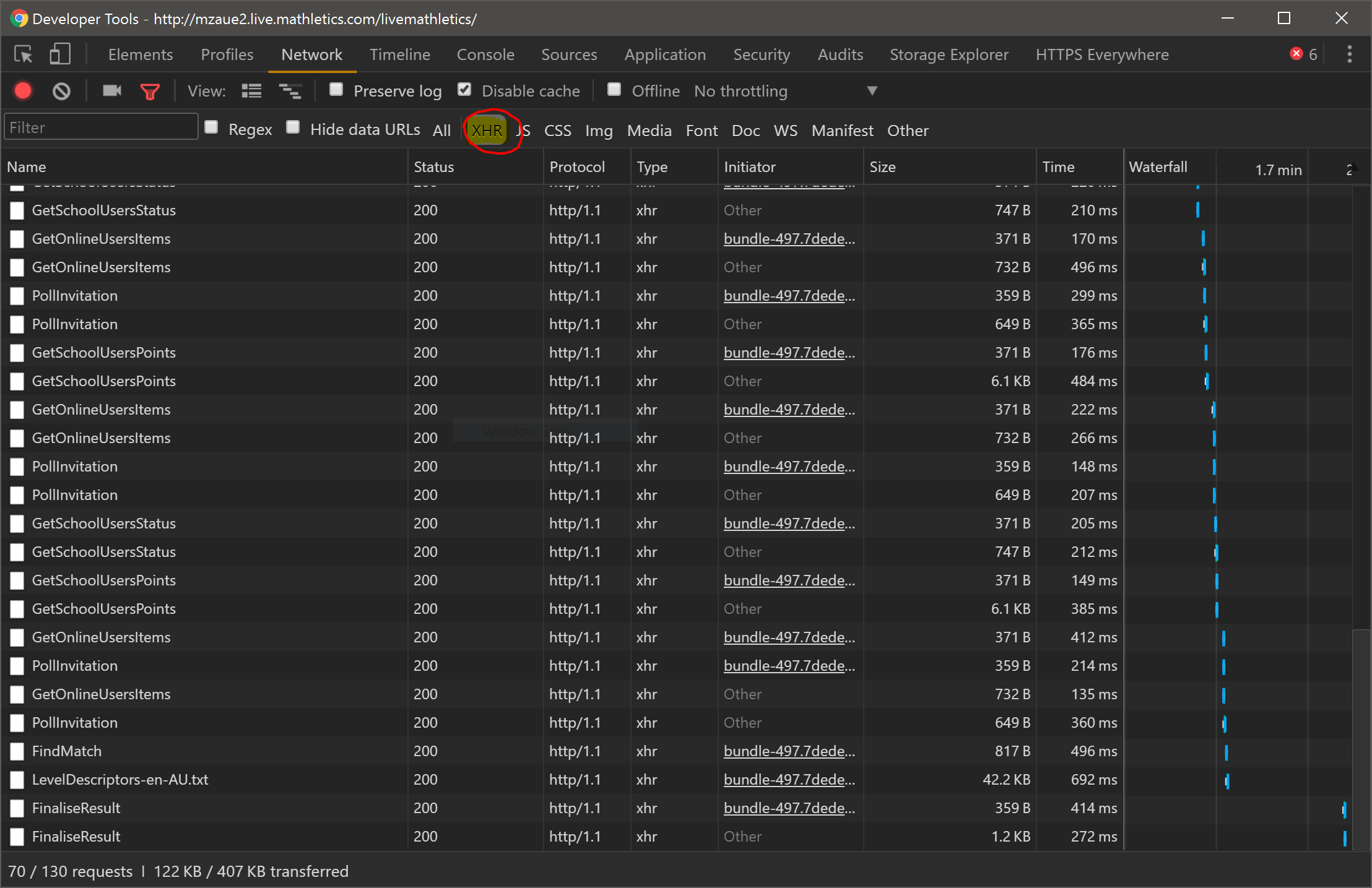This screenshot has height=888, width=1372.
Task: Click the red record network log button
Action: (24, 91)
